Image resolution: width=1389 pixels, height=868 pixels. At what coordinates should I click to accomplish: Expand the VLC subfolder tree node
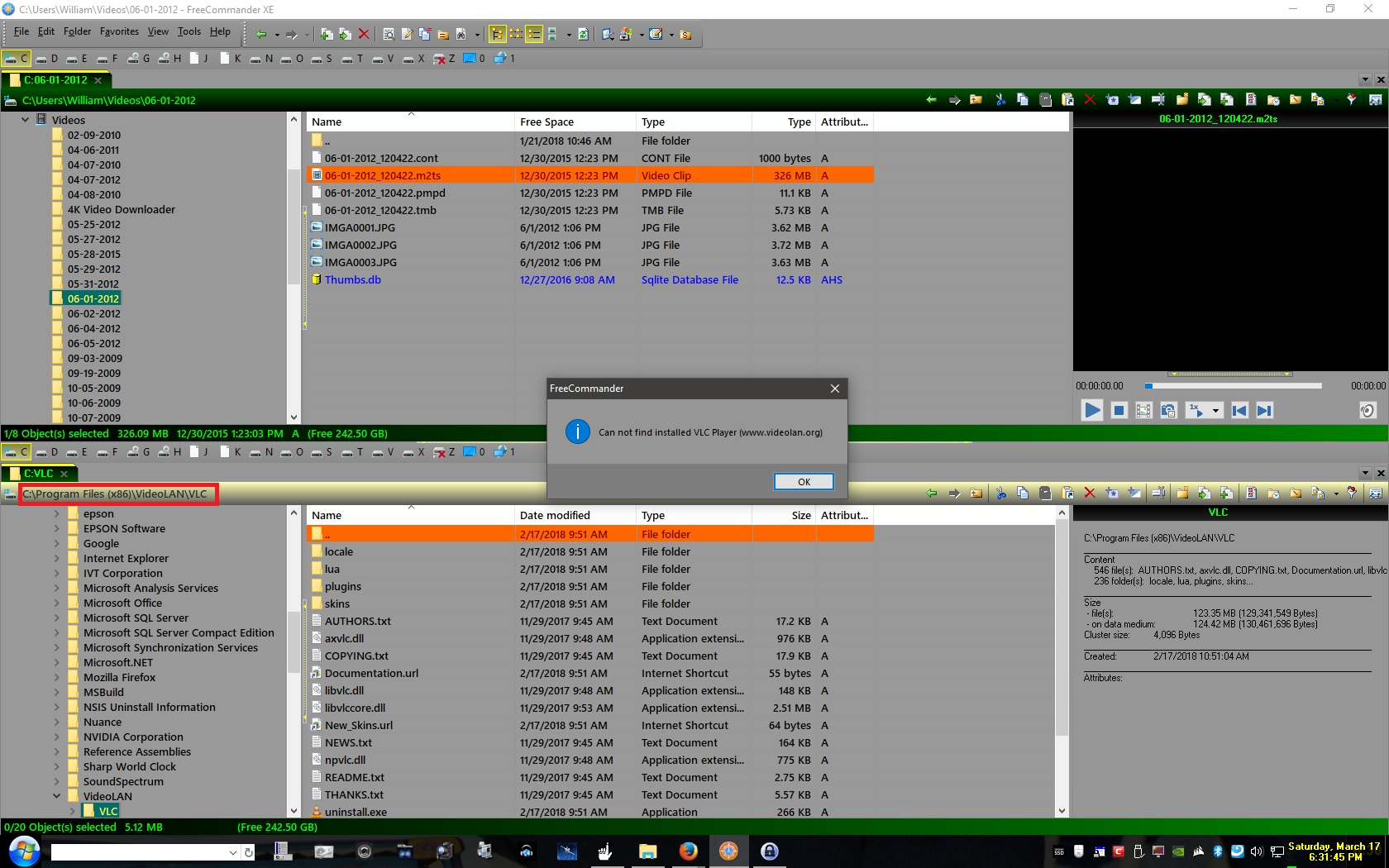[x=72, y=811]
